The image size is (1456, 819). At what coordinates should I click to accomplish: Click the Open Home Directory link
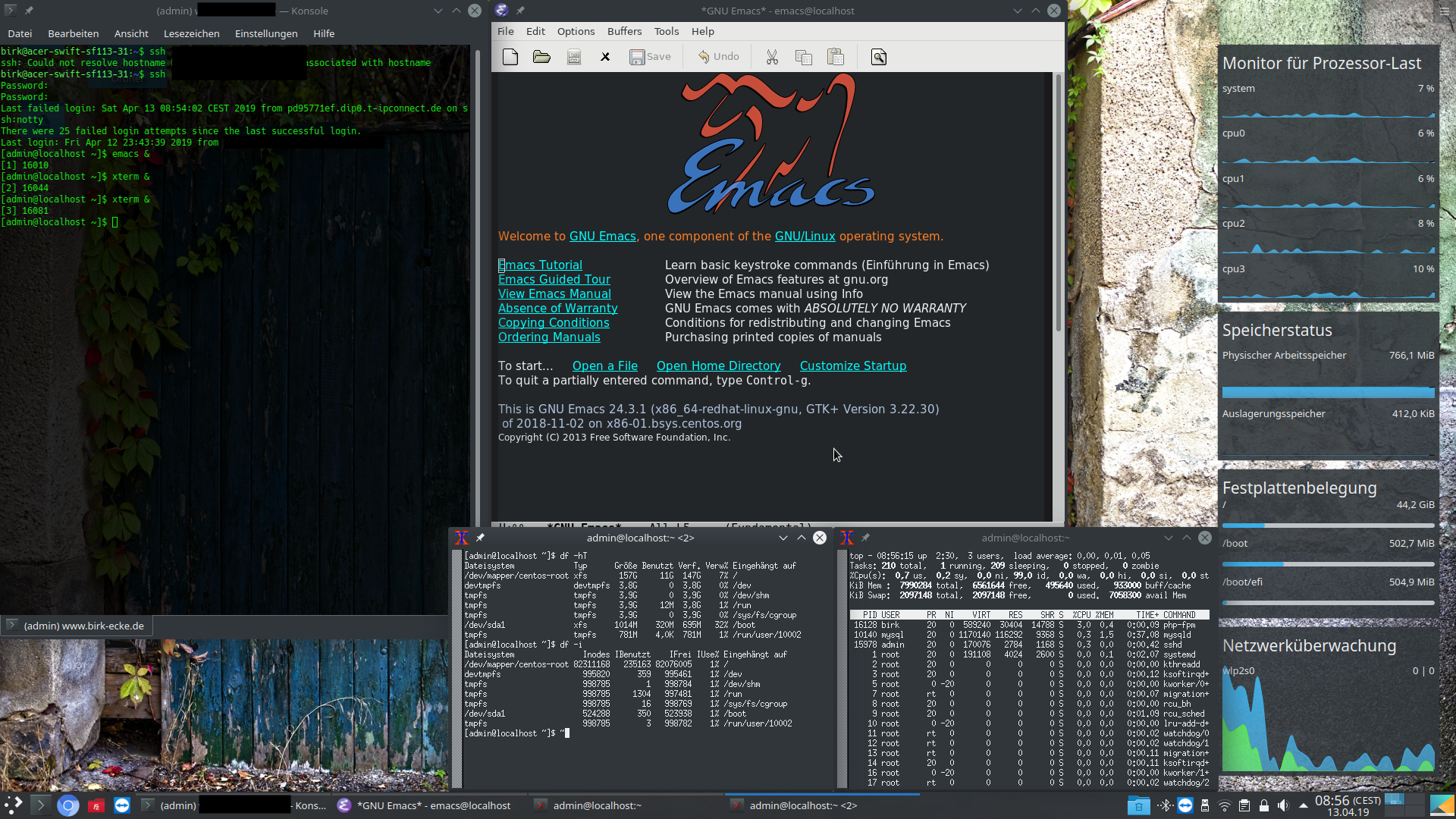(718, 366)
